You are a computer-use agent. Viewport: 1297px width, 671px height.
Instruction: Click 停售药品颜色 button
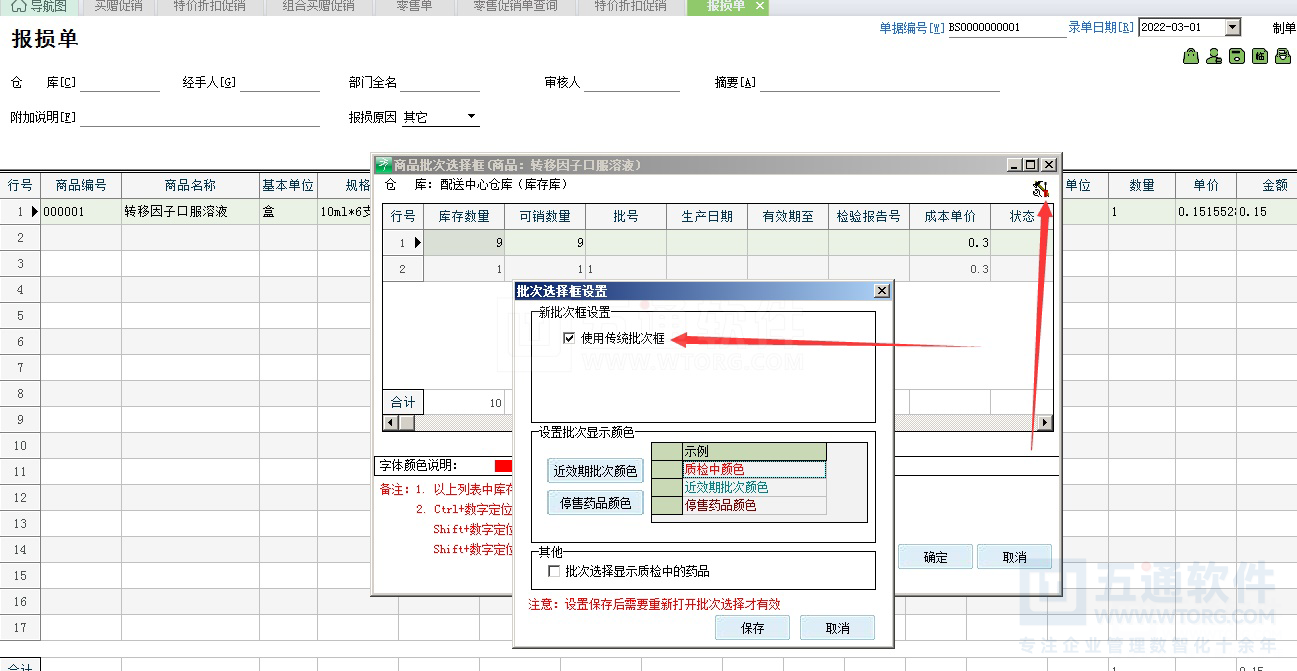595,503
